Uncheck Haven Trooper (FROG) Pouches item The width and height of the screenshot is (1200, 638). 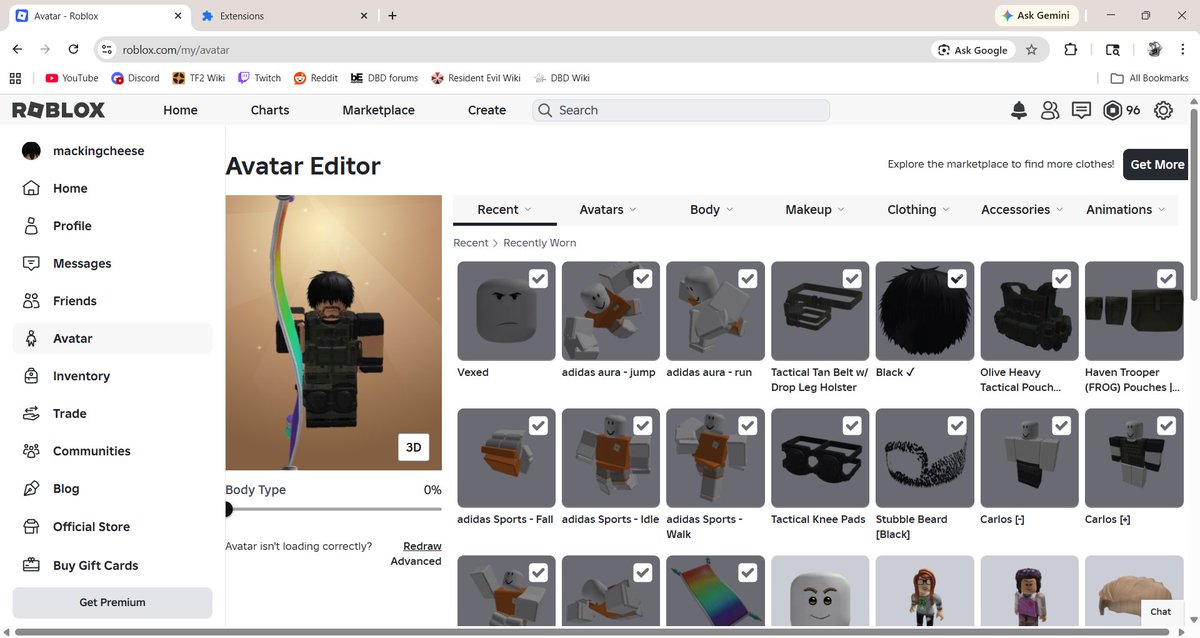(x=1166, y=278)
